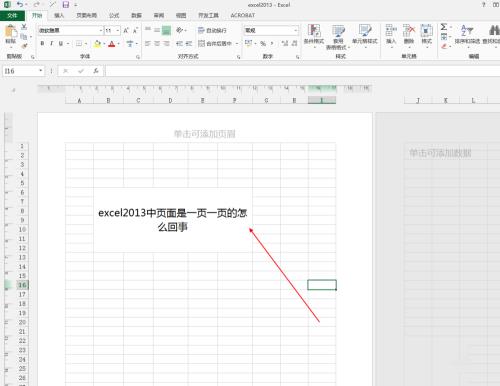Click the Save icon in quick access toolbar

point(66,5)
